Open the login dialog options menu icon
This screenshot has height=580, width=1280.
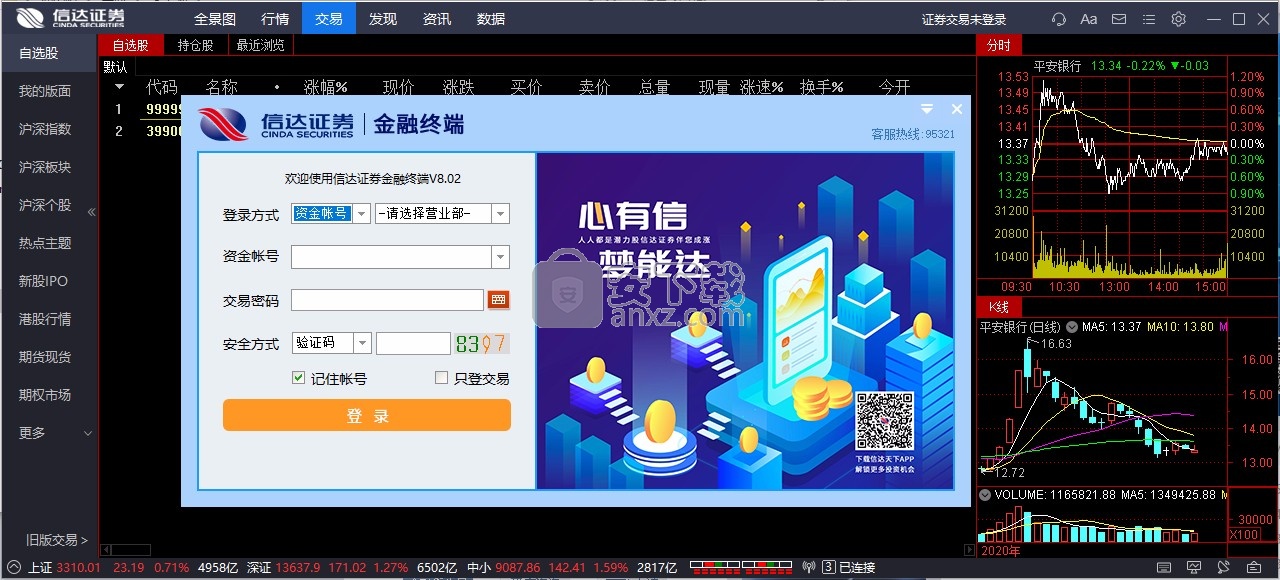927,109
